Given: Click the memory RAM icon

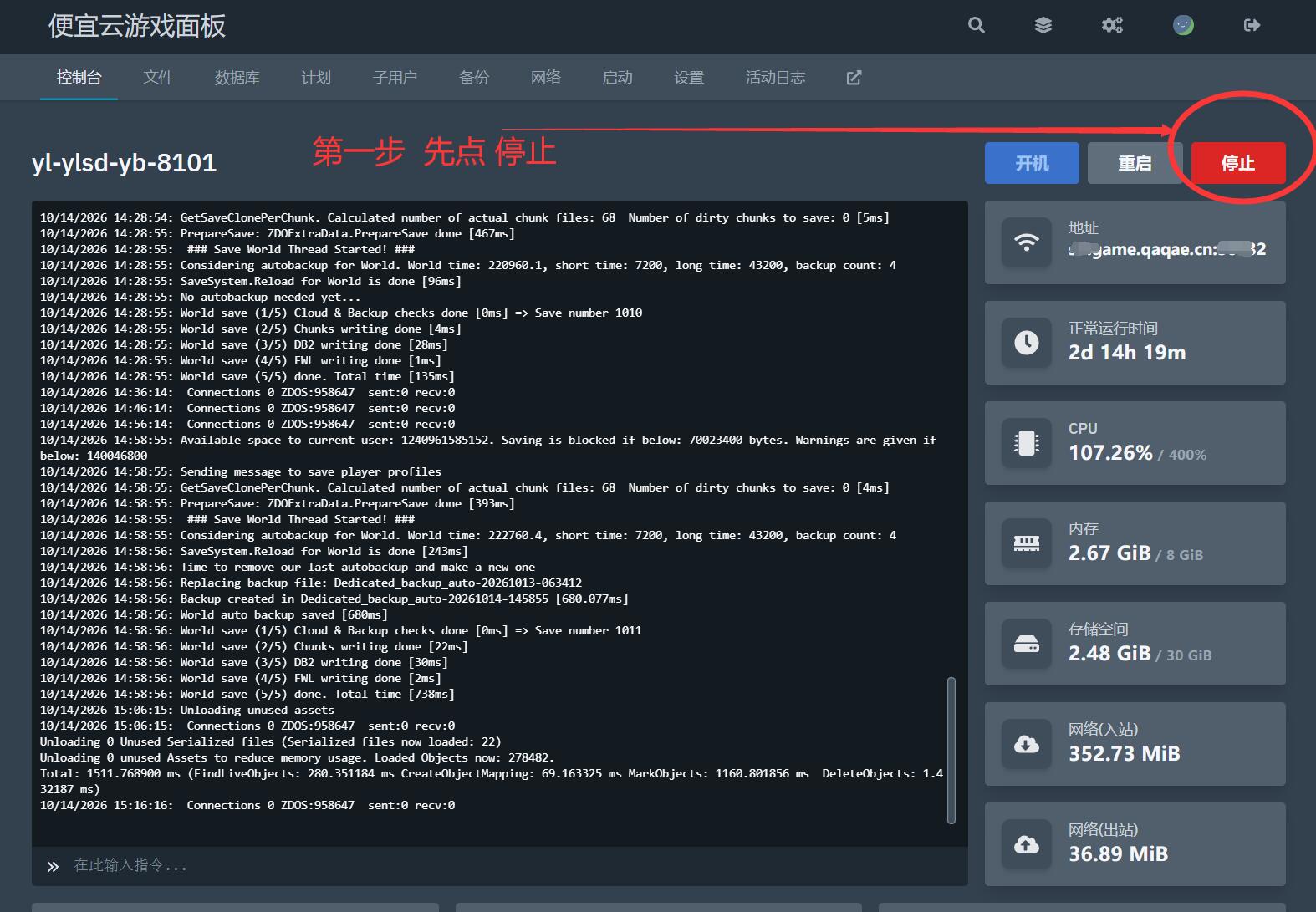Looking at the screenshot, I should point(1027,543).
